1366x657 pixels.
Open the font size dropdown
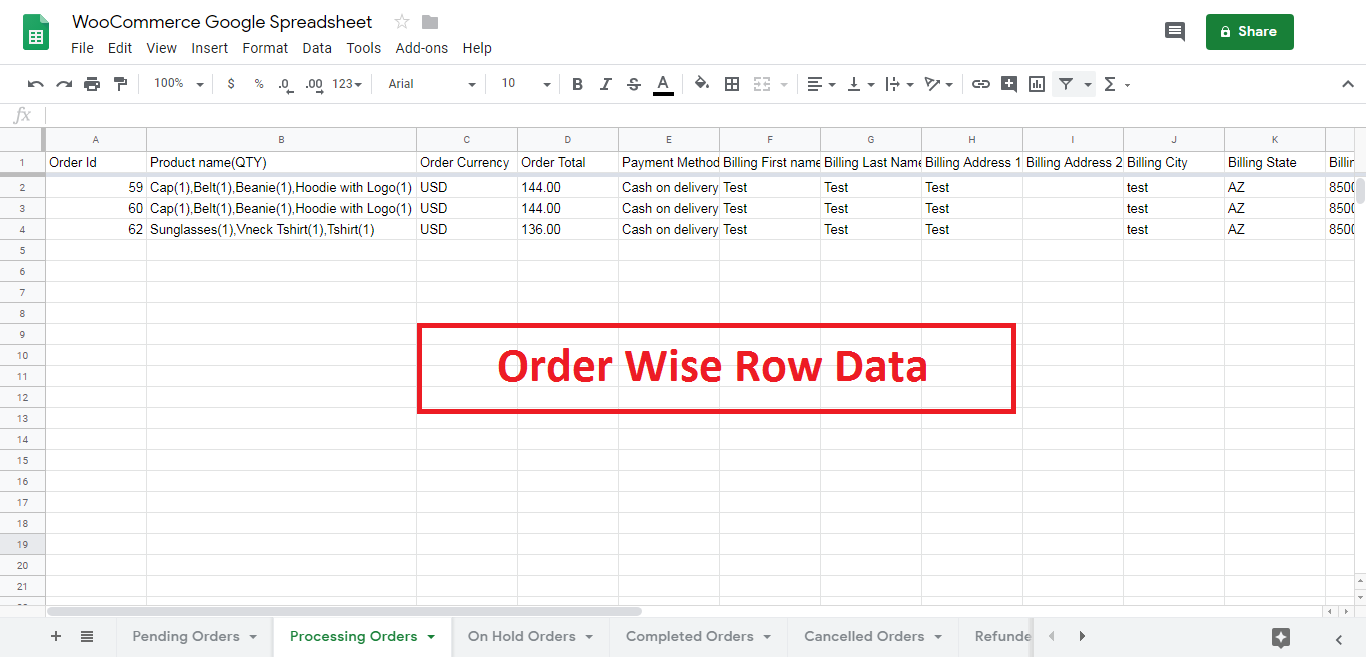coord(525,84)
